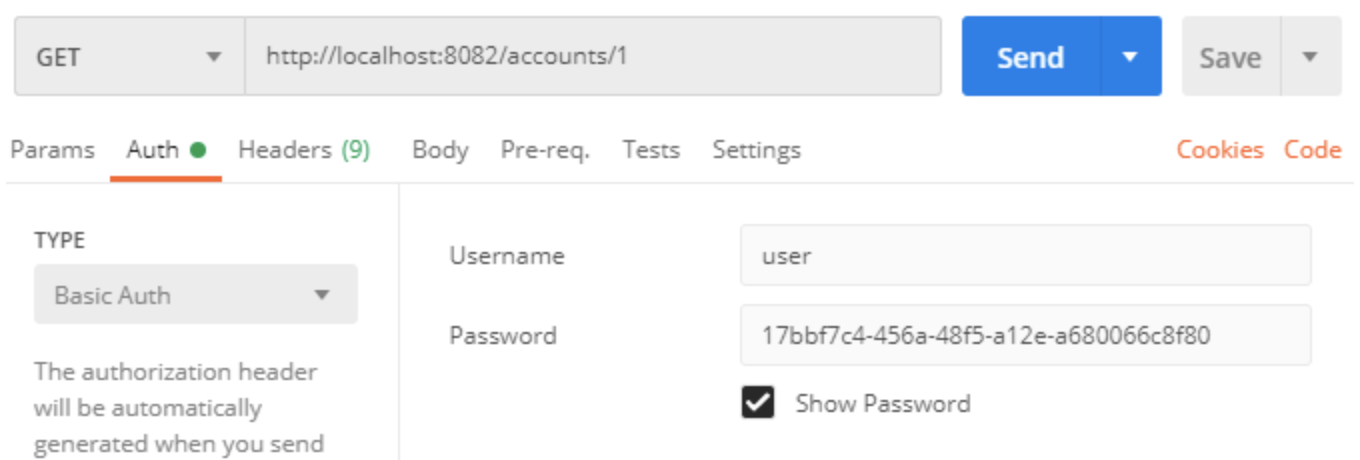Click the Username input field
The width and height of the screenshot is (1360, 460).
point(1025,255)
